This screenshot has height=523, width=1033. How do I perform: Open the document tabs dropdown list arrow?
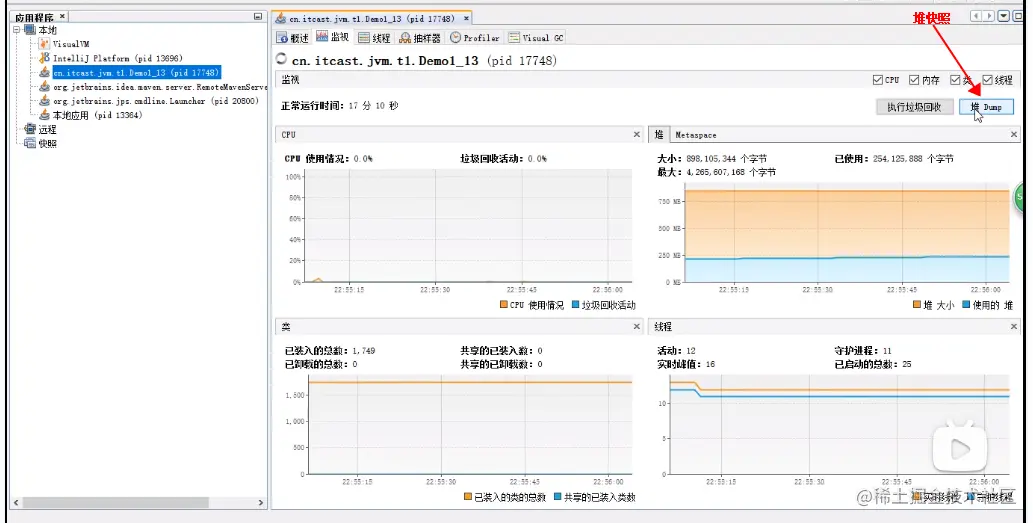coord(1003,16)
